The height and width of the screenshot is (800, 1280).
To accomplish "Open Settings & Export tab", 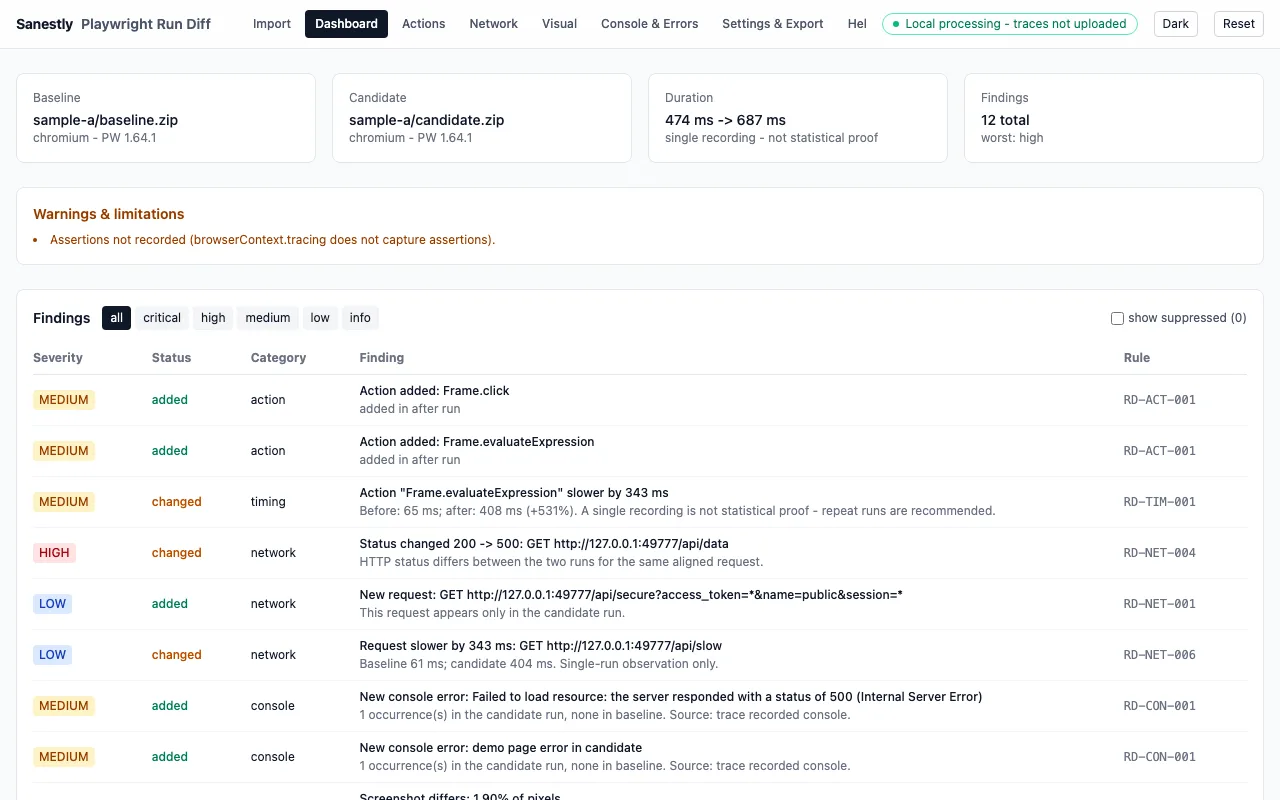I will 773,24.
